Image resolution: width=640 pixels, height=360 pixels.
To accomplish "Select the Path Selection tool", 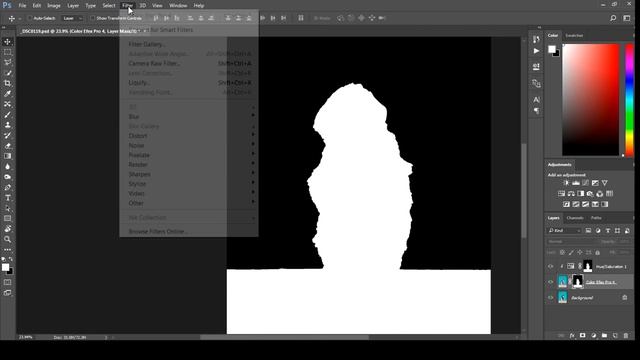I will (x=7, y=208).
